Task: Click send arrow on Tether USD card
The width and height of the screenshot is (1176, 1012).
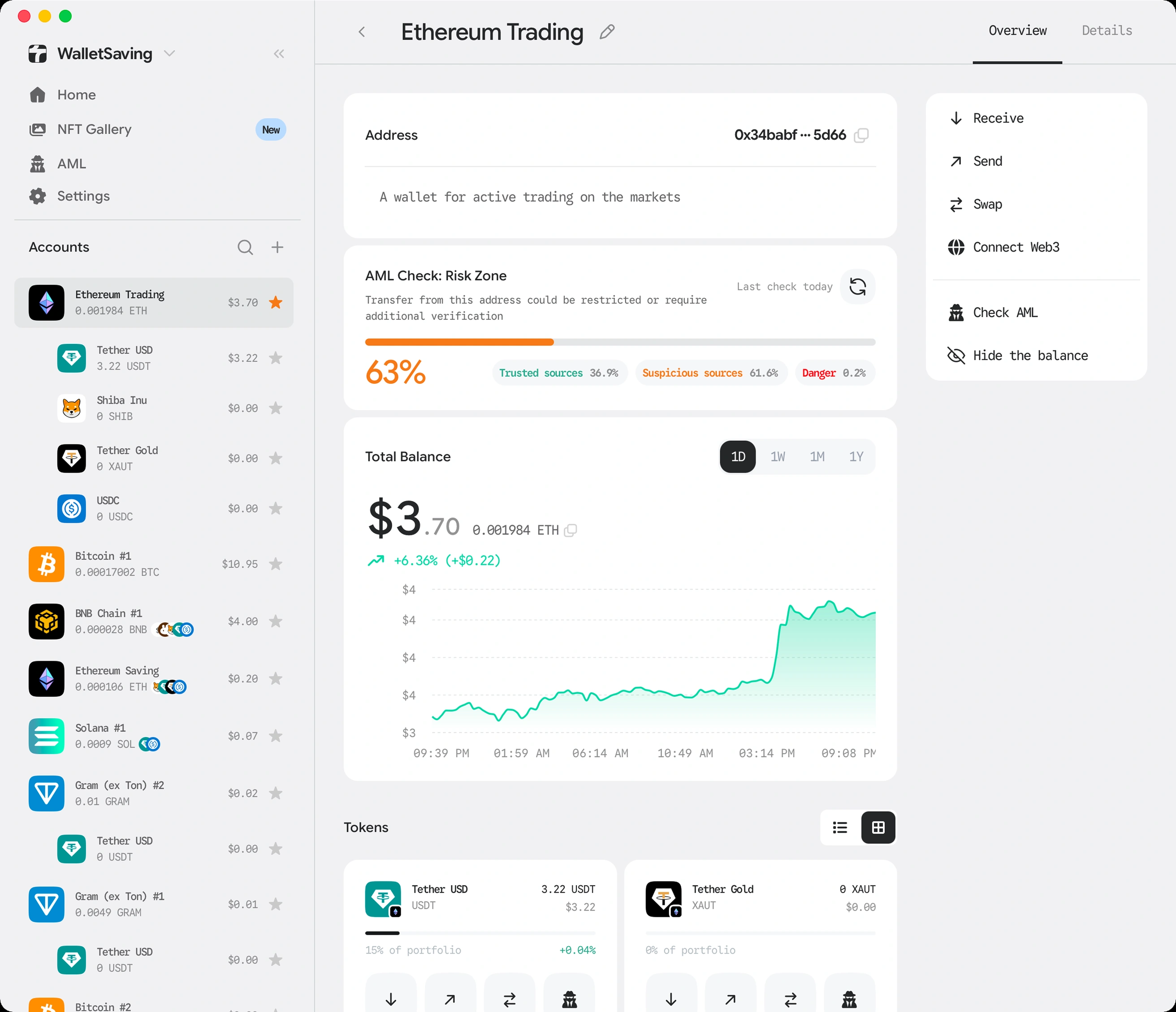Action: 450,997
